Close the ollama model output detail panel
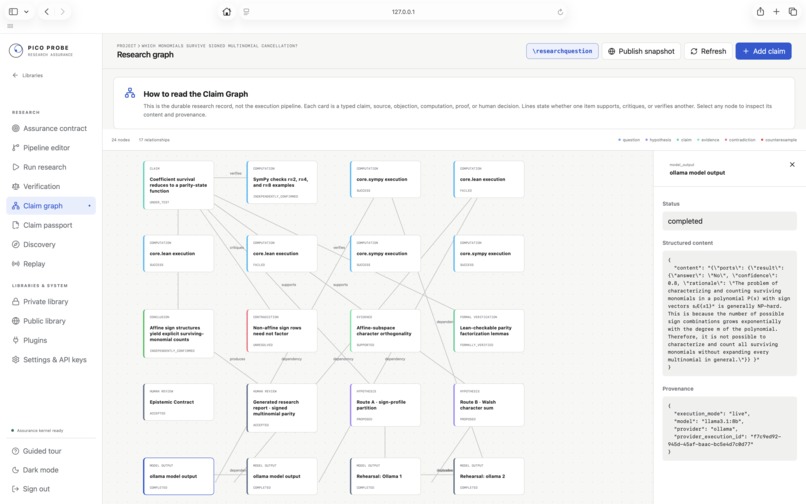The height and width of the screenshot is (504, 806). pos(792,165)
